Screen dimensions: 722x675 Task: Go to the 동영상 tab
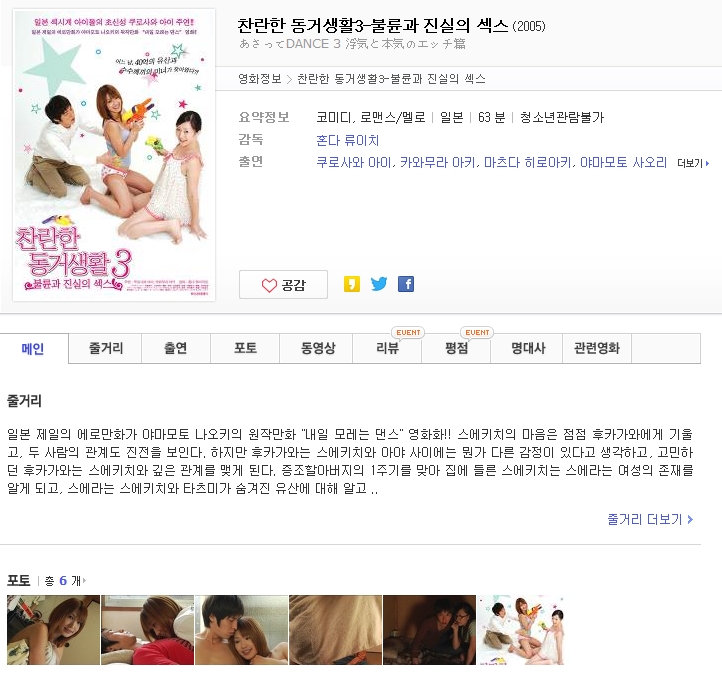pyautogui.click(x=318, y=348)
